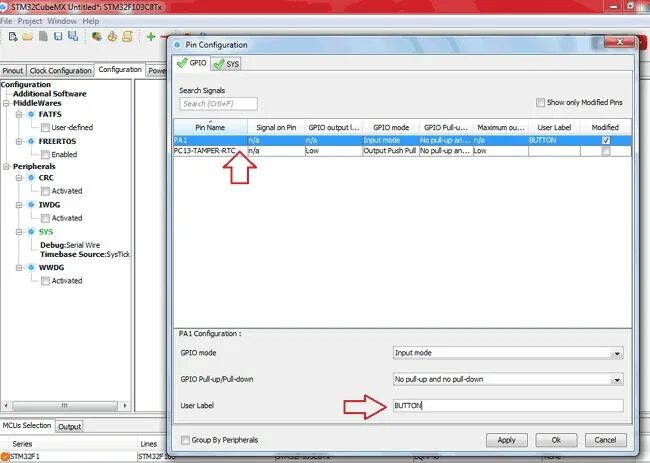Toggle Show only Modified Pins checkbox
650x463 pixels.
tap(540, 102)
